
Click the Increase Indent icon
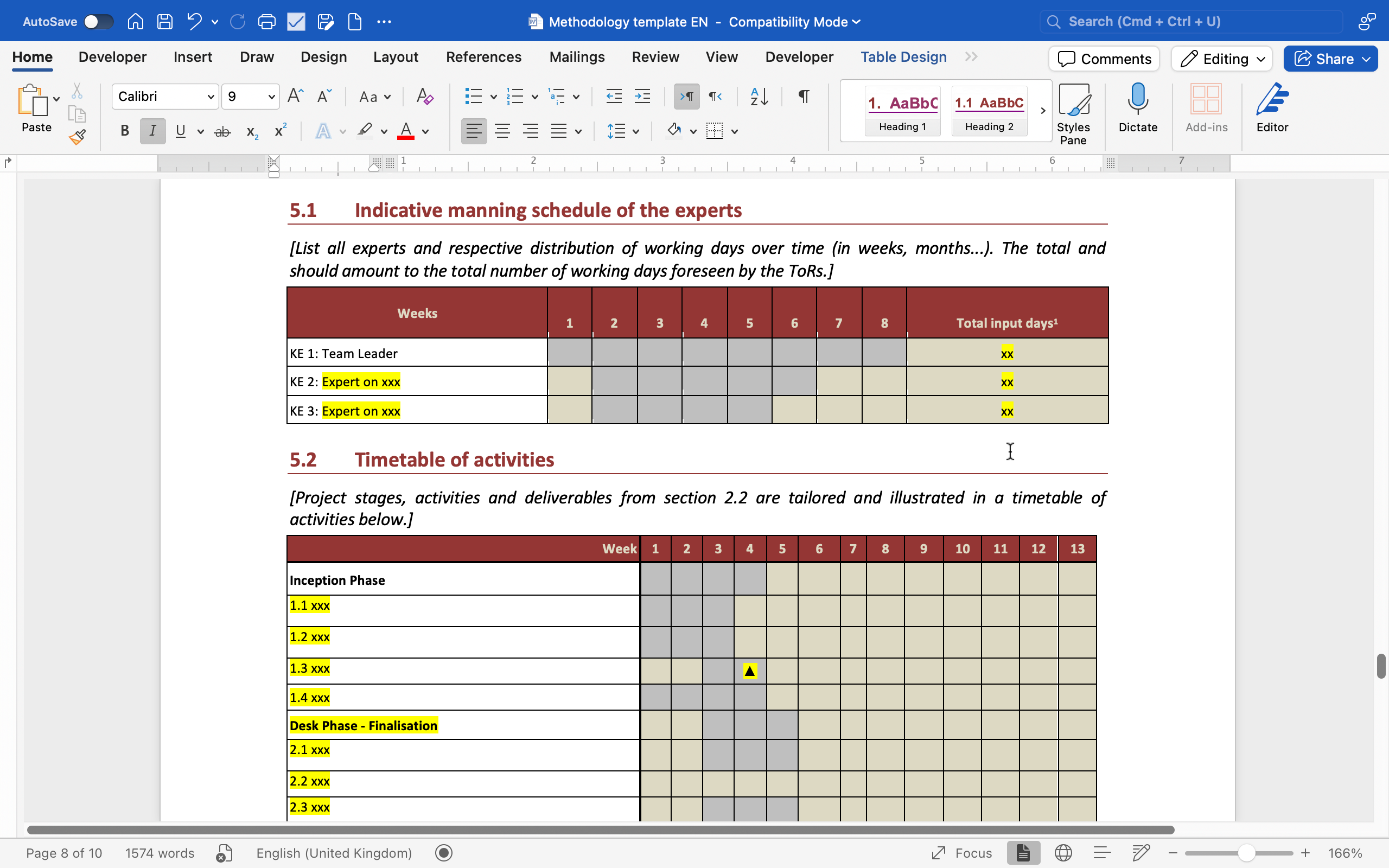tap(642, 97)
